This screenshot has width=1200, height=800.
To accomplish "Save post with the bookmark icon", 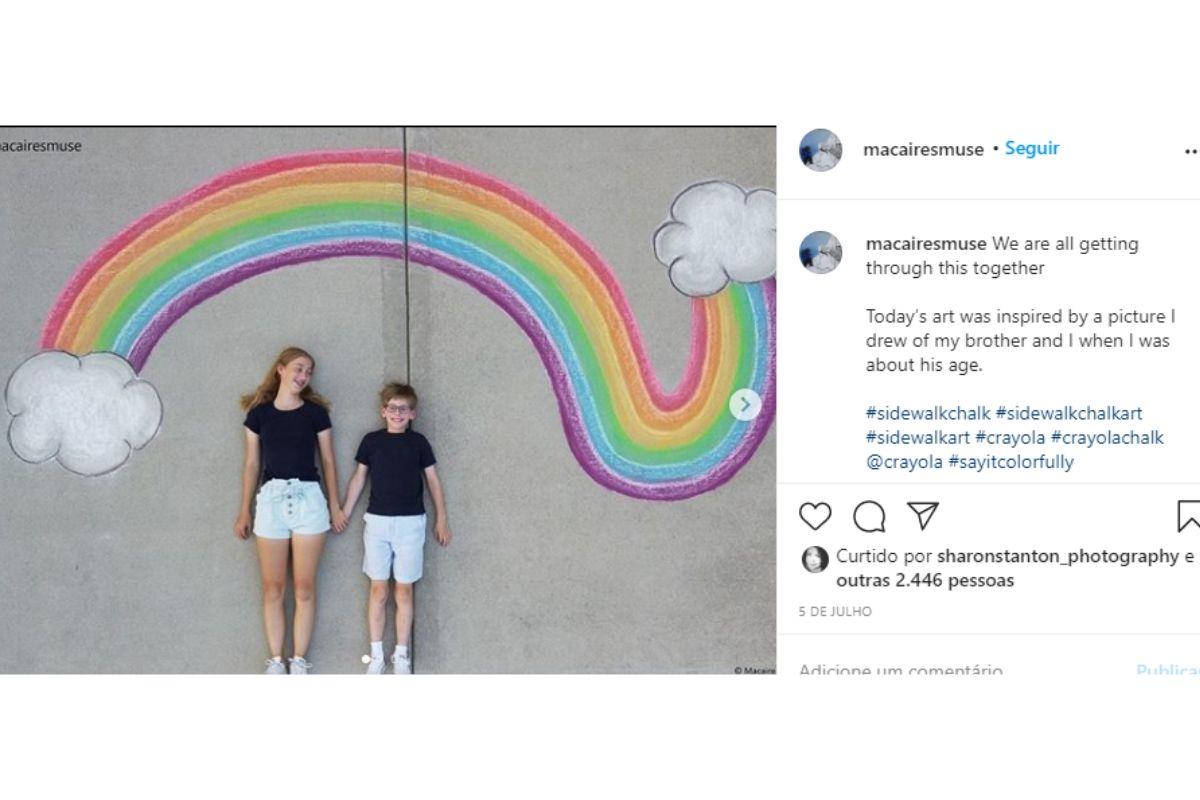I will 1188,516.
